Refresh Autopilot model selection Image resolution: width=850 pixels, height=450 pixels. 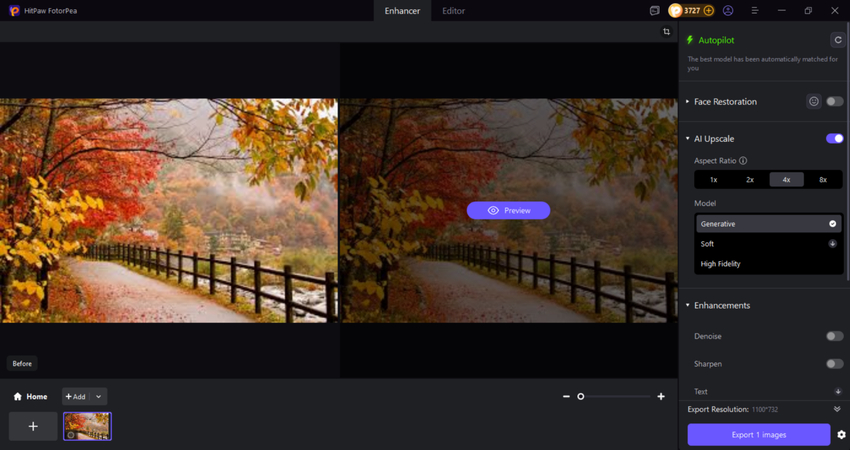click(837, 40)
